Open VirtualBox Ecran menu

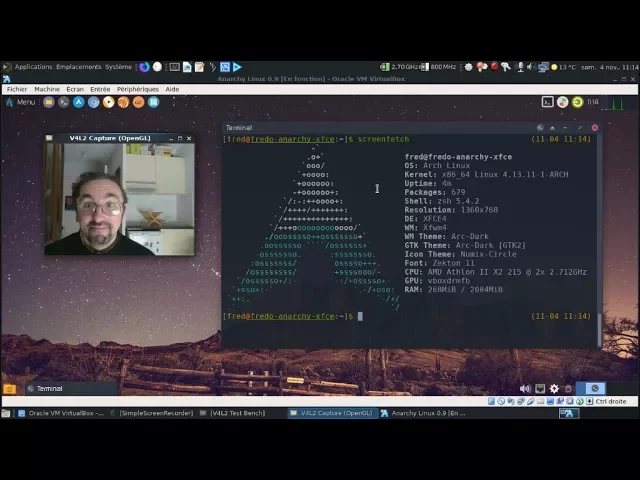tap(75, 89)
